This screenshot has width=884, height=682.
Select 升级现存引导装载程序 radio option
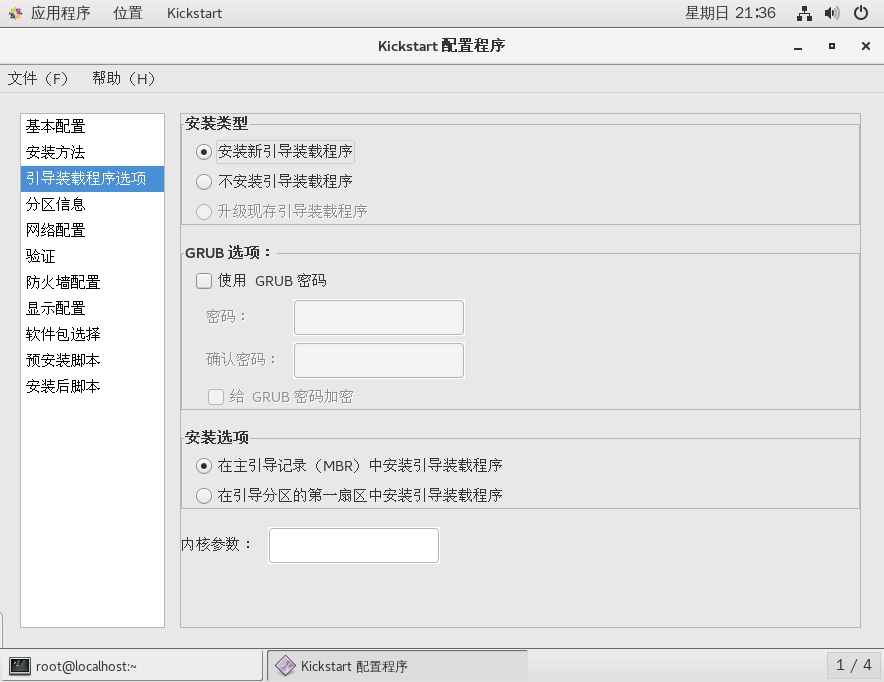point(204,211)
